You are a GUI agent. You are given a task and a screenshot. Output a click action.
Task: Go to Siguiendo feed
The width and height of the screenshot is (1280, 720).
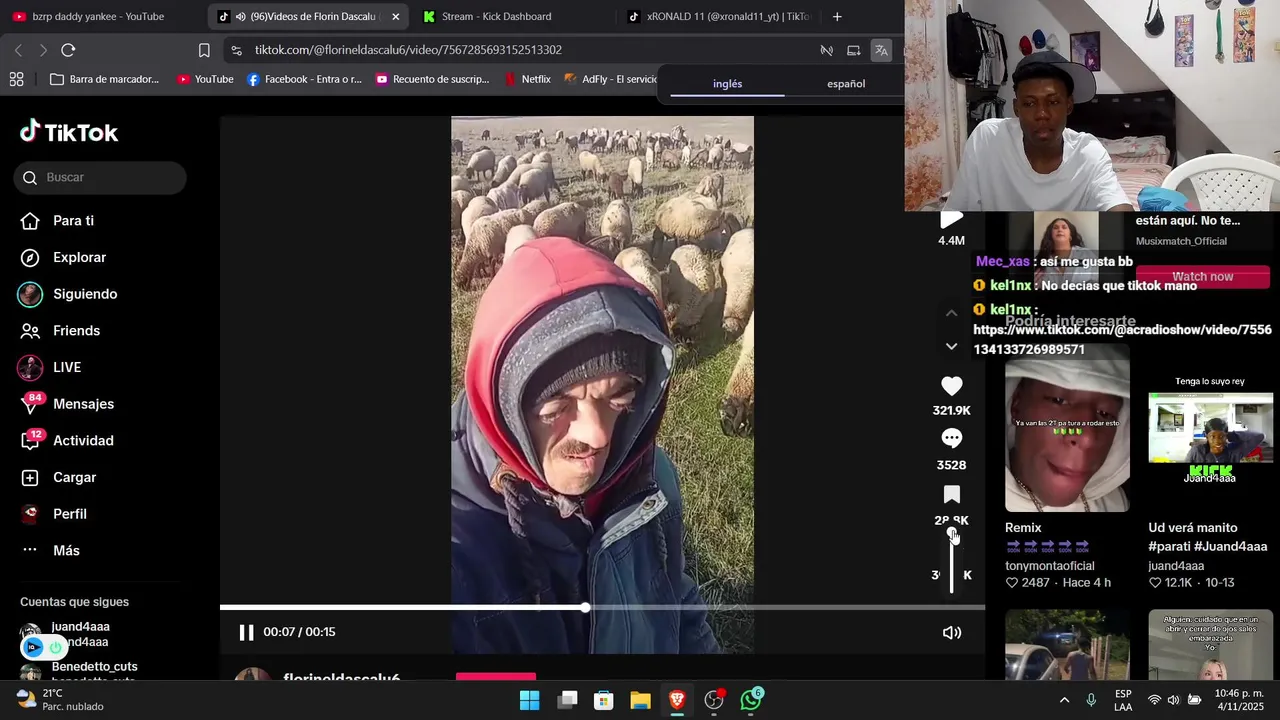coord(68,294)
